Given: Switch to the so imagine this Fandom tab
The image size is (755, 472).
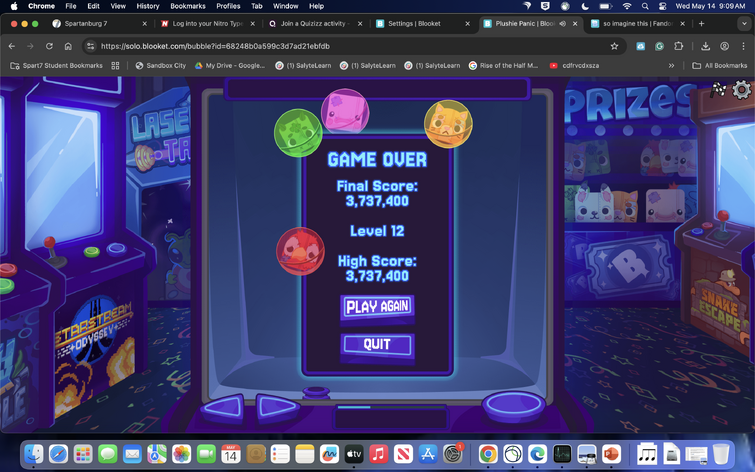Looking at the screenshot, I should click(x=638, y=24).
